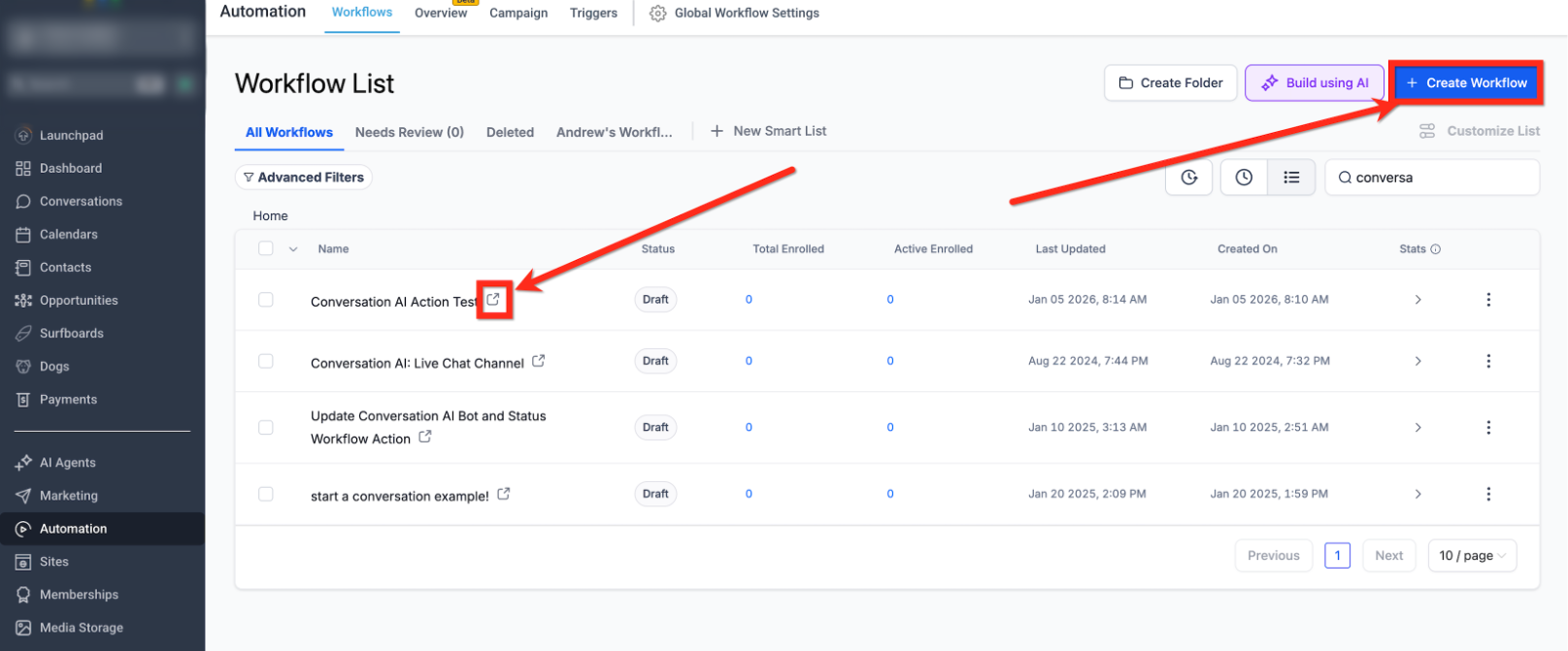Expand stats for Conversation AI Action Test
The width and height of the screenshot is (1568, 651).
pos(1418,300)
